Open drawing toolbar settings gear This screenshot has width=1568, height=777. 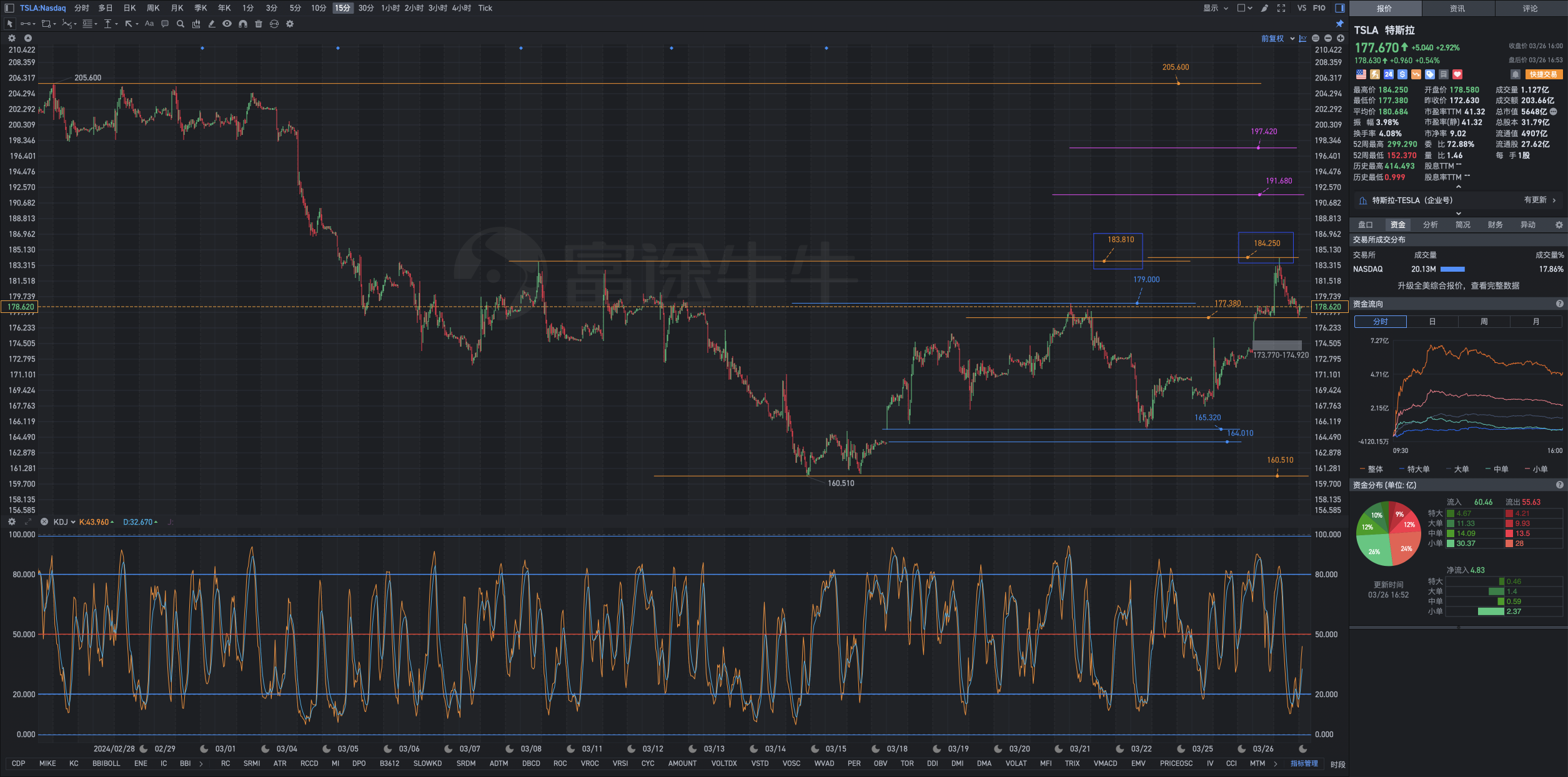click(290, 24)
